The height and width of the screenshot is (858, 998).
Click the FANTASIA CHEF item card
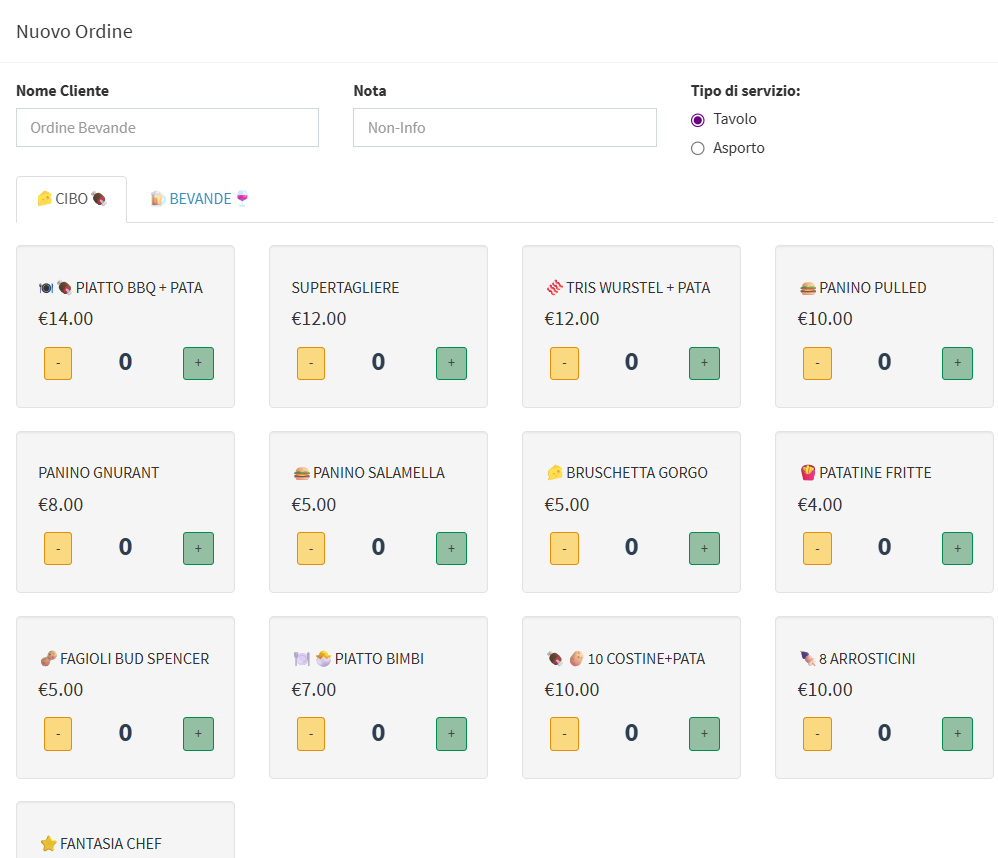point(125,832)
